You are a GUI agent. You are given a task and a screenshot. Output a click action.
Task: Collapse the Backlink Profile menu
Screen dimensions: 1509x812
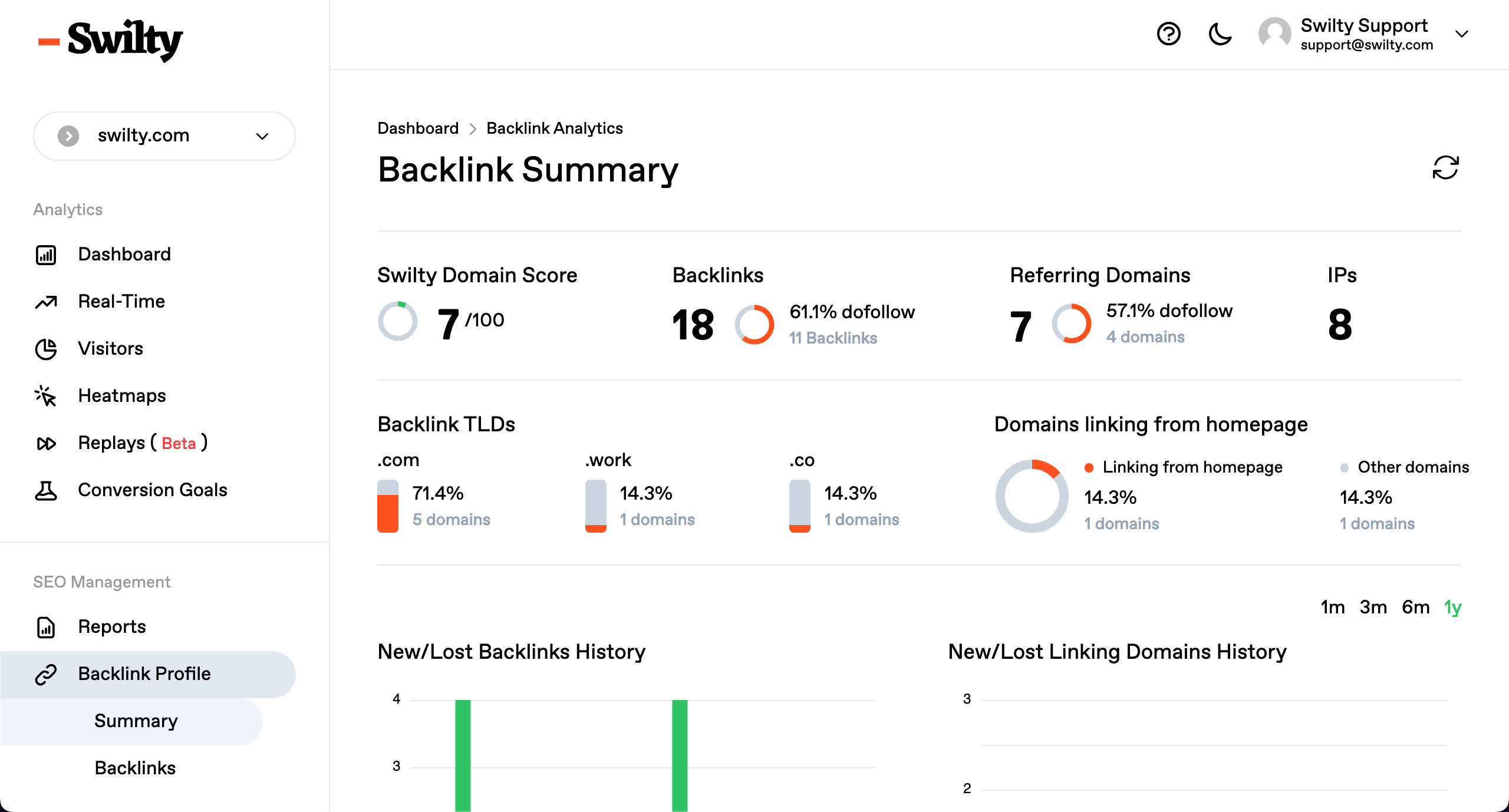pyautogui.click(x=147, y=674)
